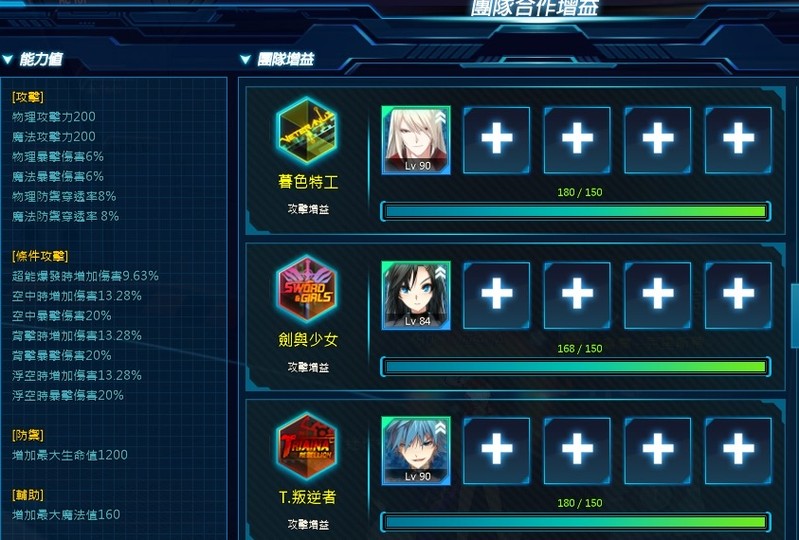Select the Lv 90 blue-haired character portrait

(416, 451)
